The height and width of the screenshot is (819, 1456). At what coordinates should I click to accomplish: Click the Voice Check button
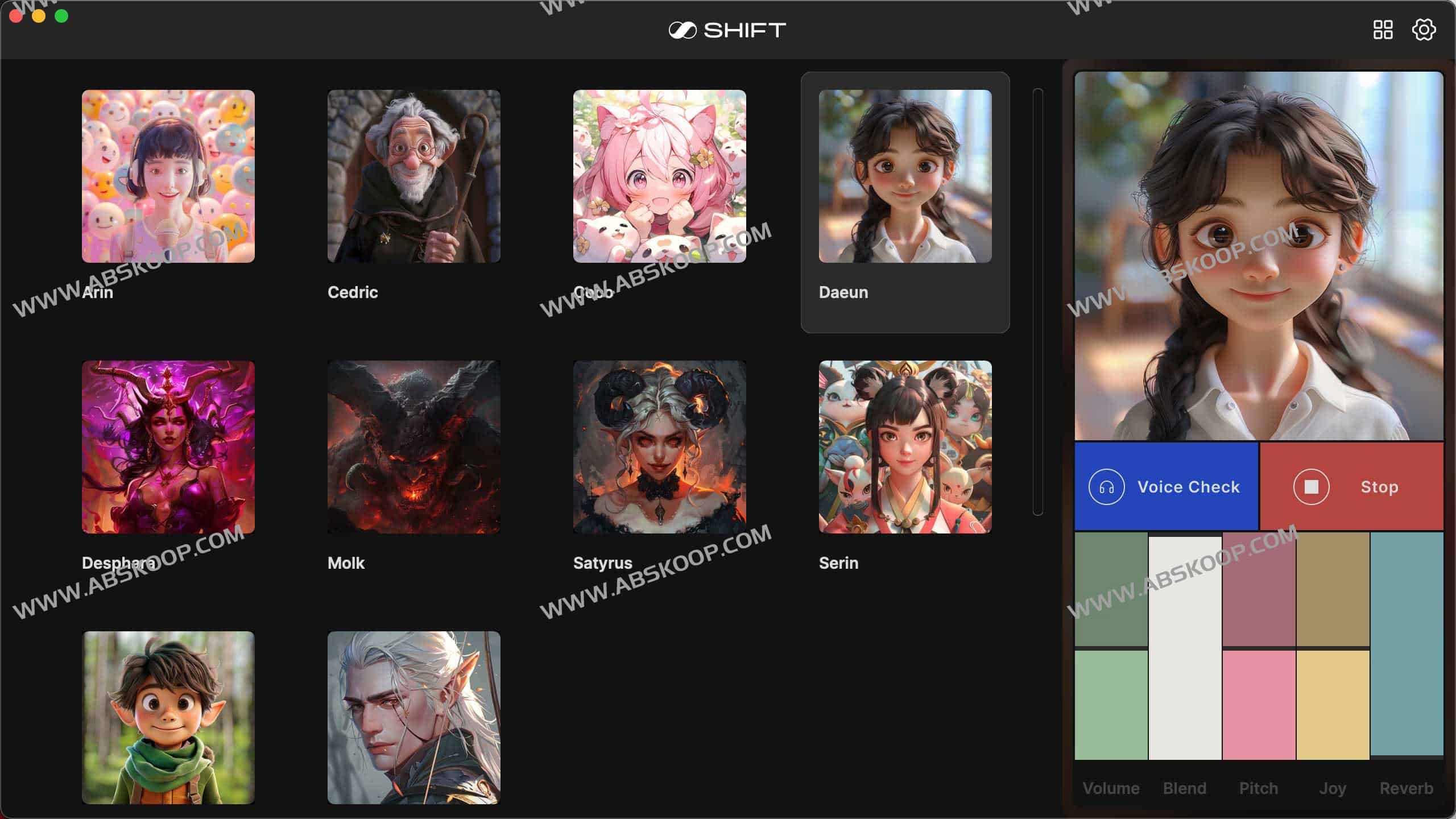(1167, 487)
